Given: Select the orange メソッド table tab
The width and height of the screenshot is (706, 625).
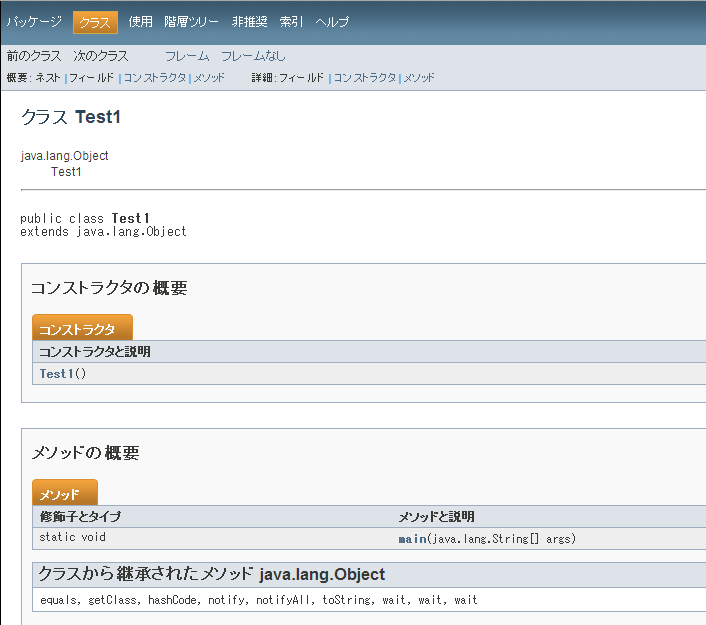Looking at the screenshot, I should pyautogui.click(x=60, y=494).
